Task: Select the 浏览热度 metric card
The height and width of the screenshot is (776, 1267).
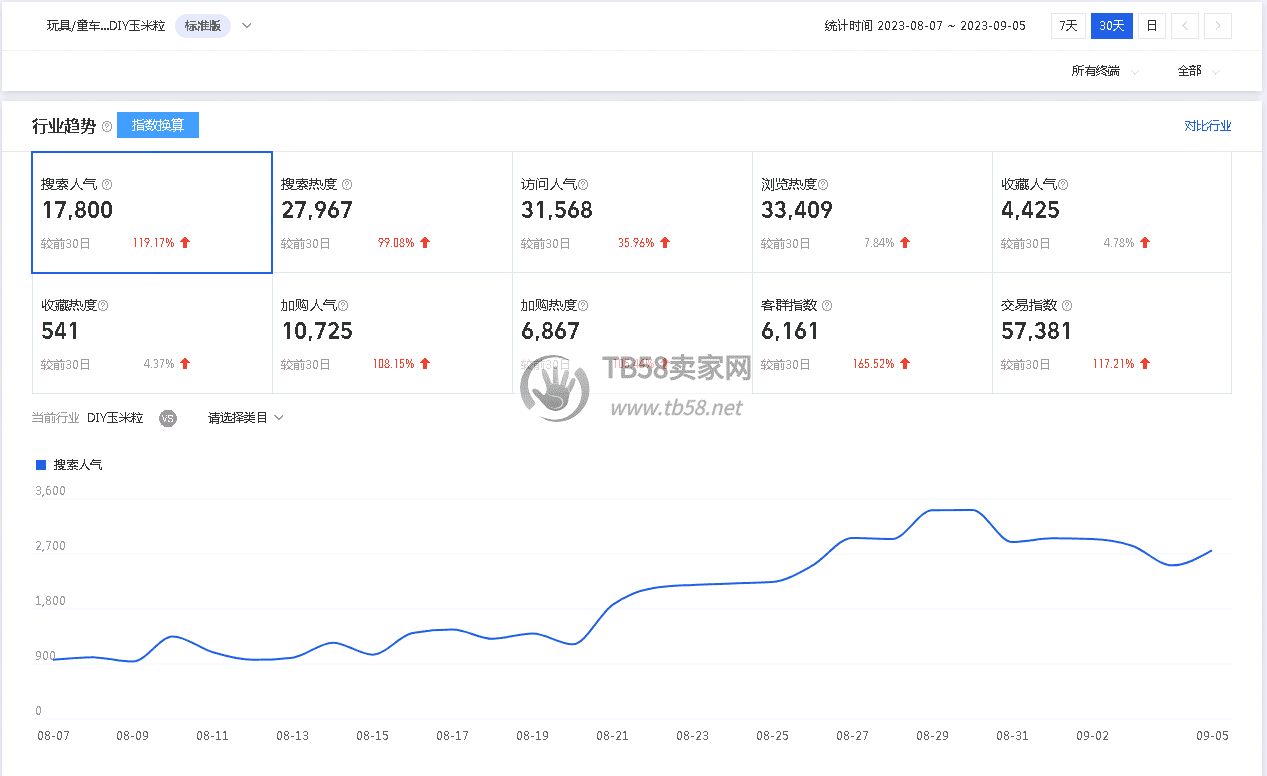Action: [872, 212]
